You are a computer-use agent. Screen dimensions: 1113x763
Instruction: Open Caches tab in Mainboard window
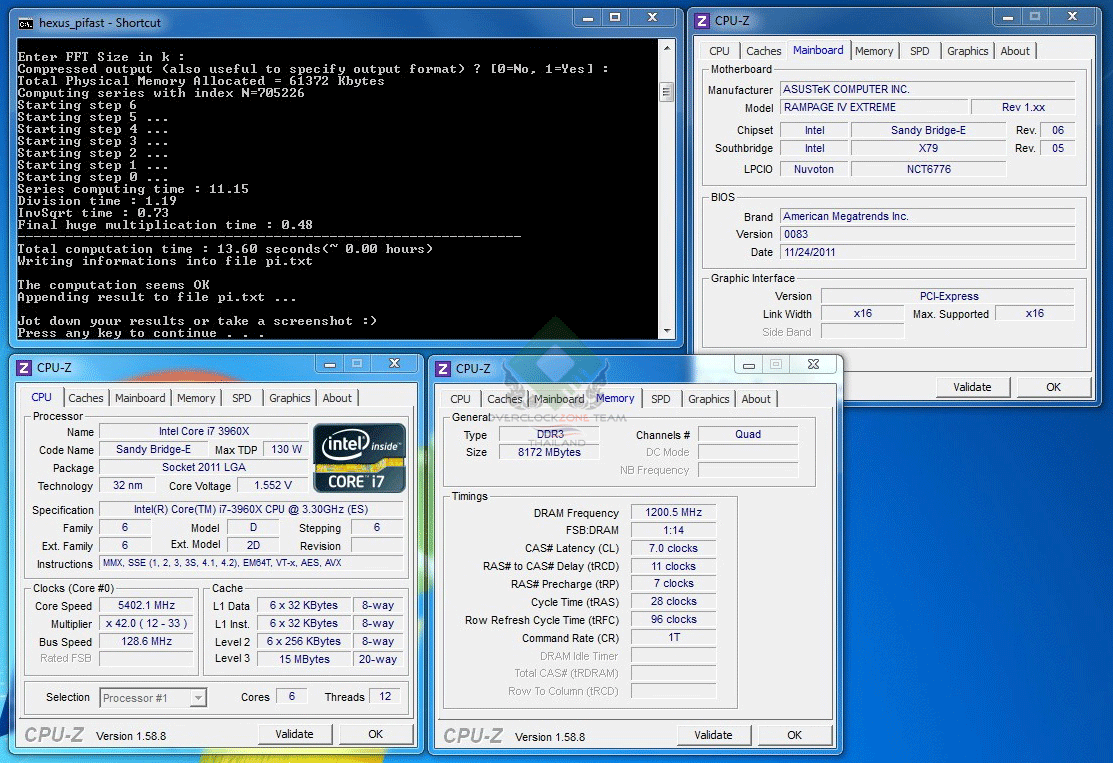click(764, 51)
